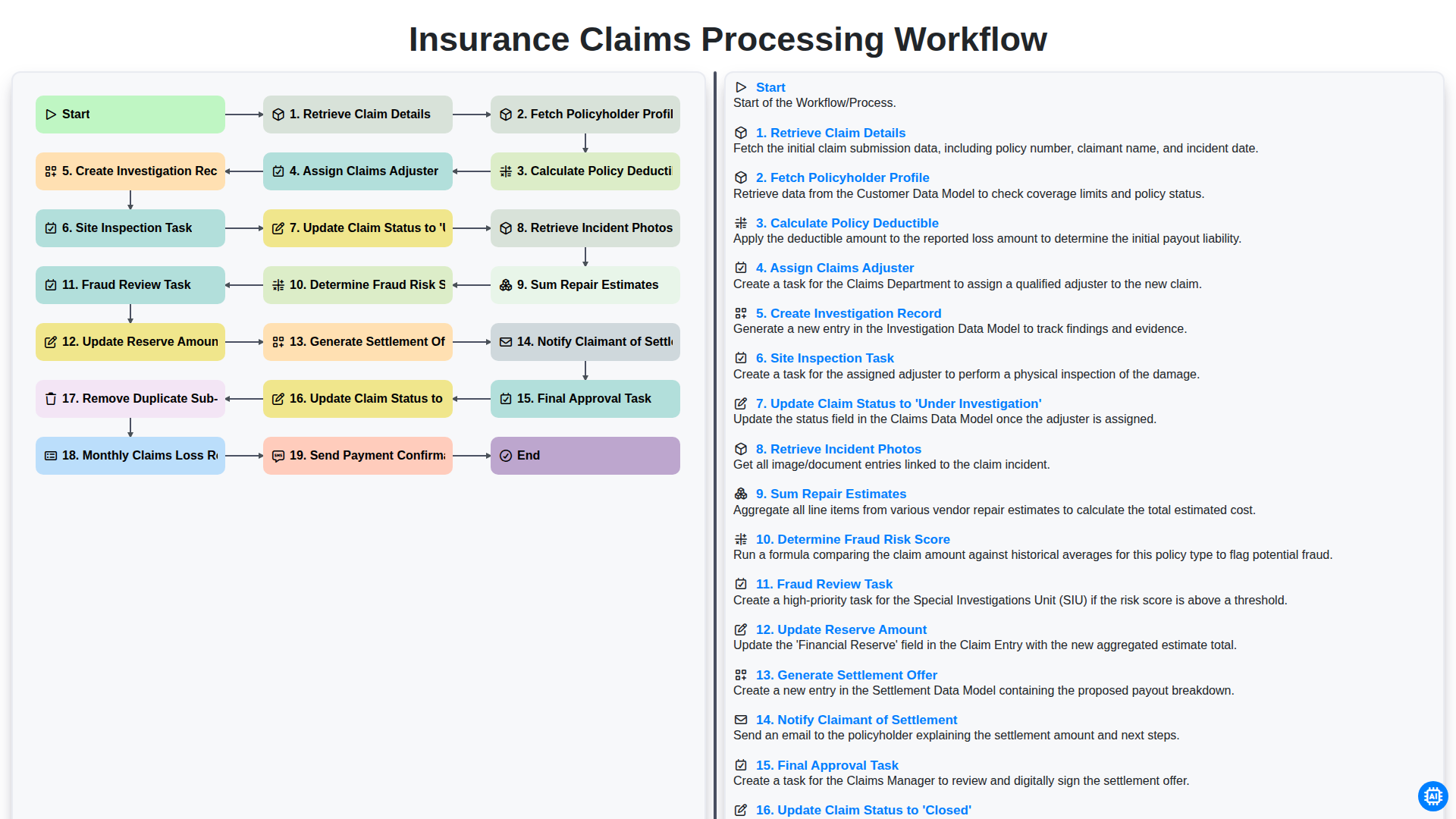Click the grid-plus icon on Create Investigation Record node
Image resolution: width=1456 pixels, height=819 pixels.
pyautogui.click(x=51, y=171)
